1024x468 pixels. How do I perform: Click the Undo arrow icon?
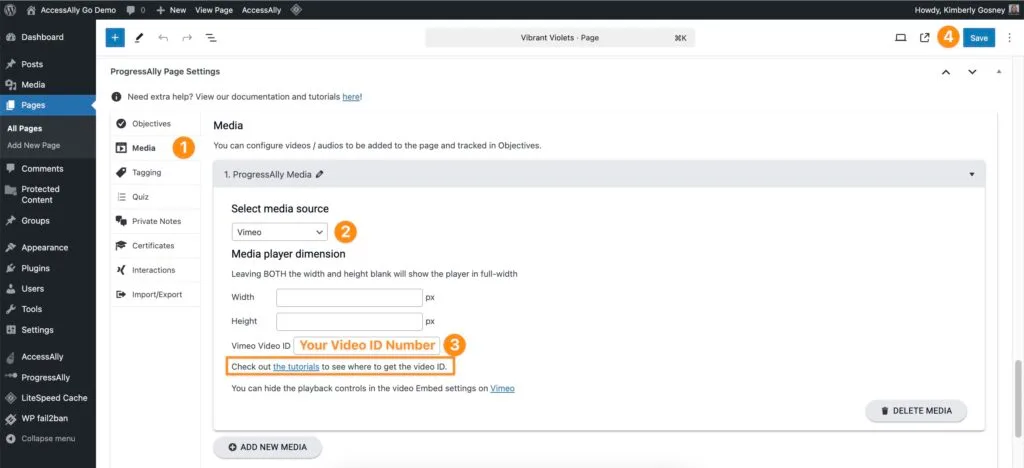163,38
